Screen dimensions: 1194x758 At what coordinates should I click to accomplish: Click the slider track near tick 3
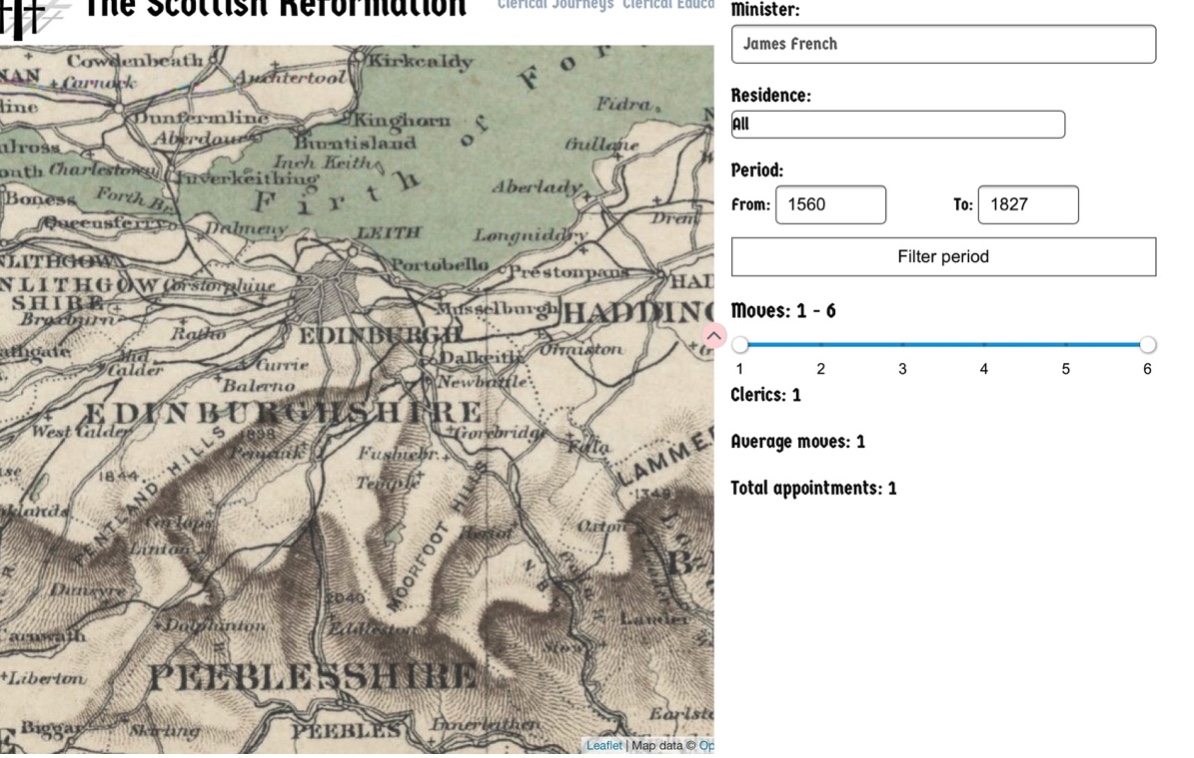[902, 345]
